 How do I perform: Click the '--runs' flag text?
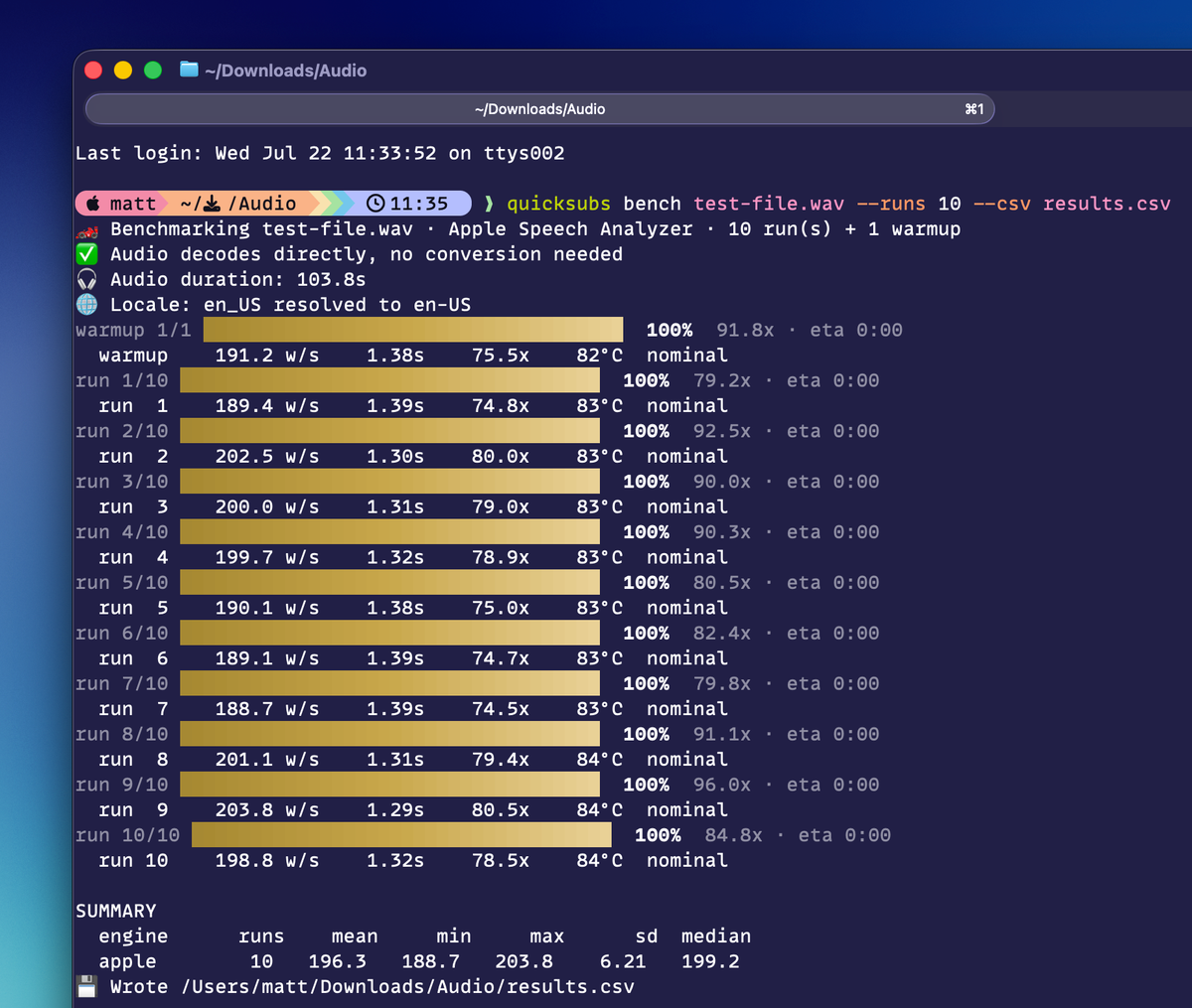[x=891, y=204]
